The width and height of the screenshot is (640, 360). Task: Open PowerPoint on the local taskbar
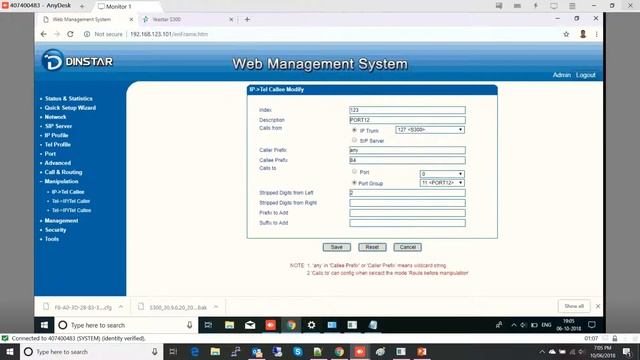(422, 351)
